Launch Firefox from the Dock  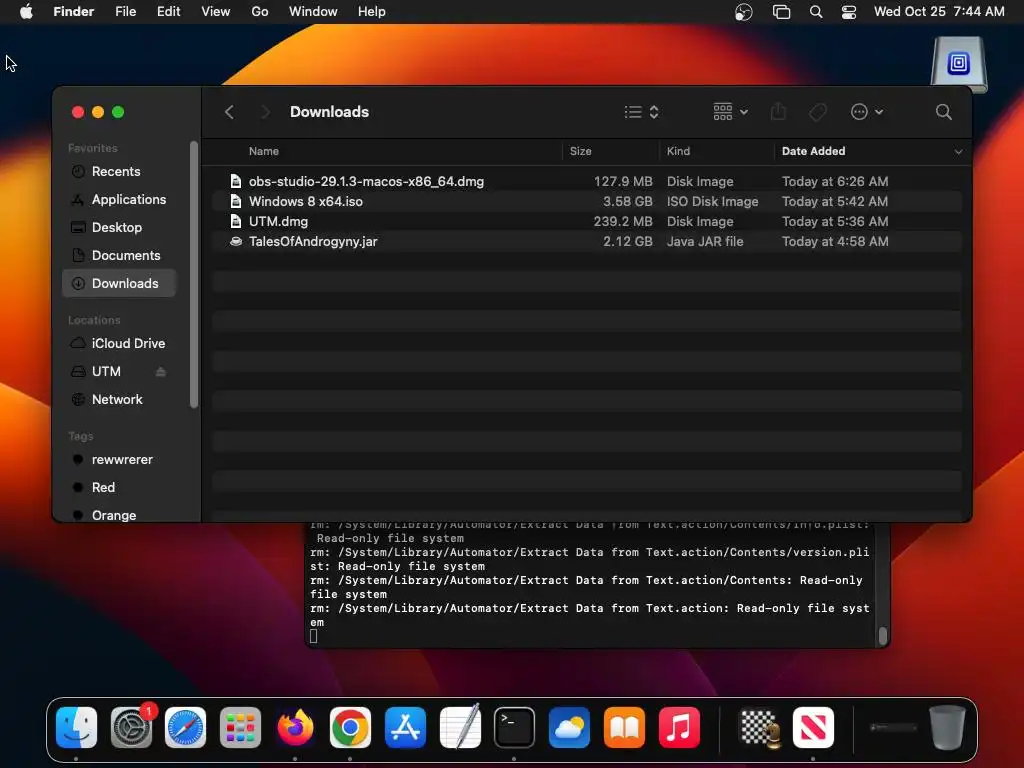click(x=295, y=727)
